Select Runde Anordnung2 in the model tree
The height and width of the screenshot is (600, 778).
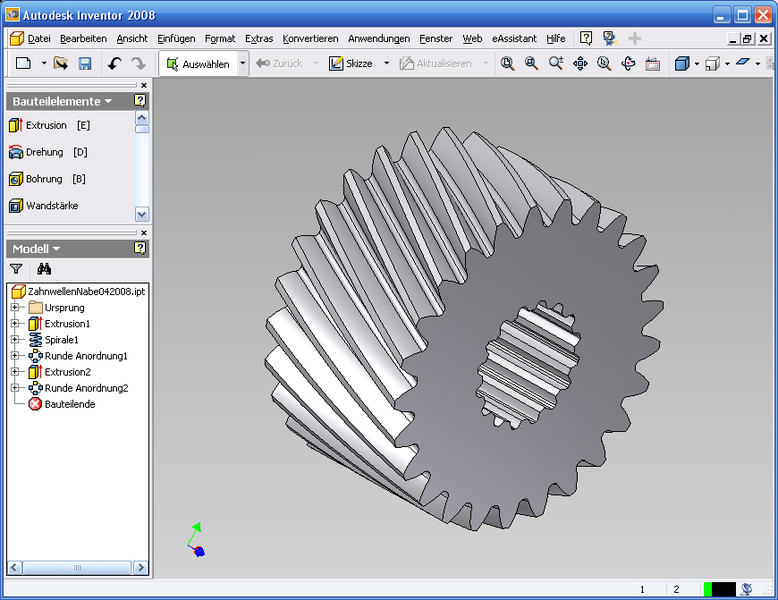coord(86,388)
